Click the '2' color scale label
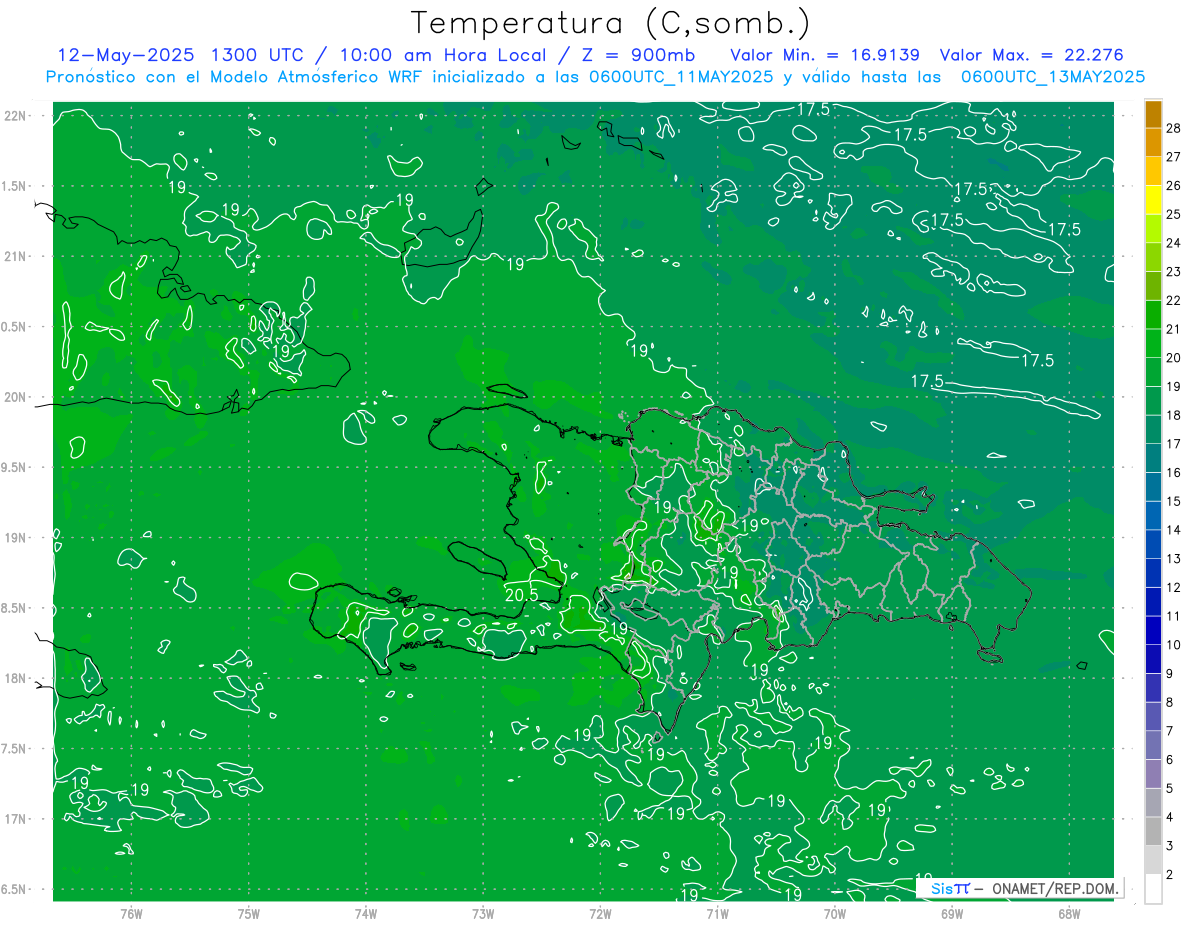The width and height of the screenshot is (1200, 927). pyautogui.click(x=1170, y=874)
